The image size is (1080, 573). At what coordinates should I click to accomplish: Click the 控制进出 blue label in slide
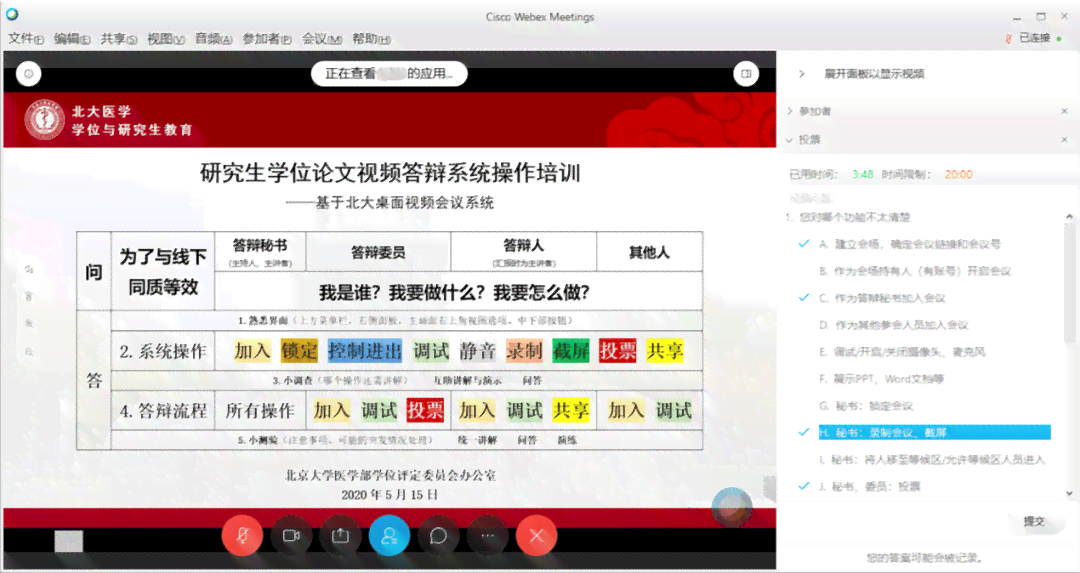[x=365, y=351]
